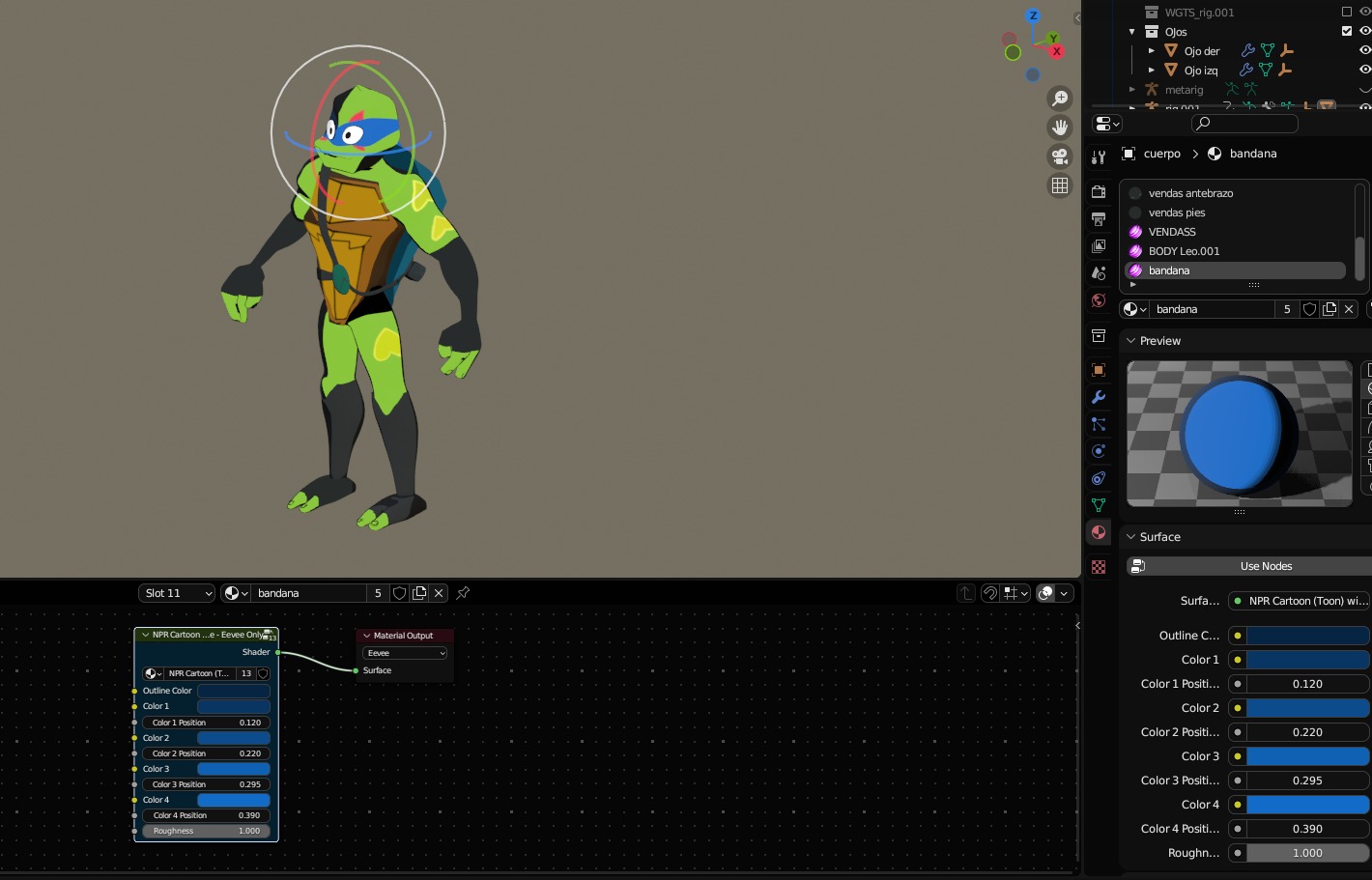Screen dimensions: 1372x880
Task: Click the red X axis on the gizmo
Action: coord(1056,51)
